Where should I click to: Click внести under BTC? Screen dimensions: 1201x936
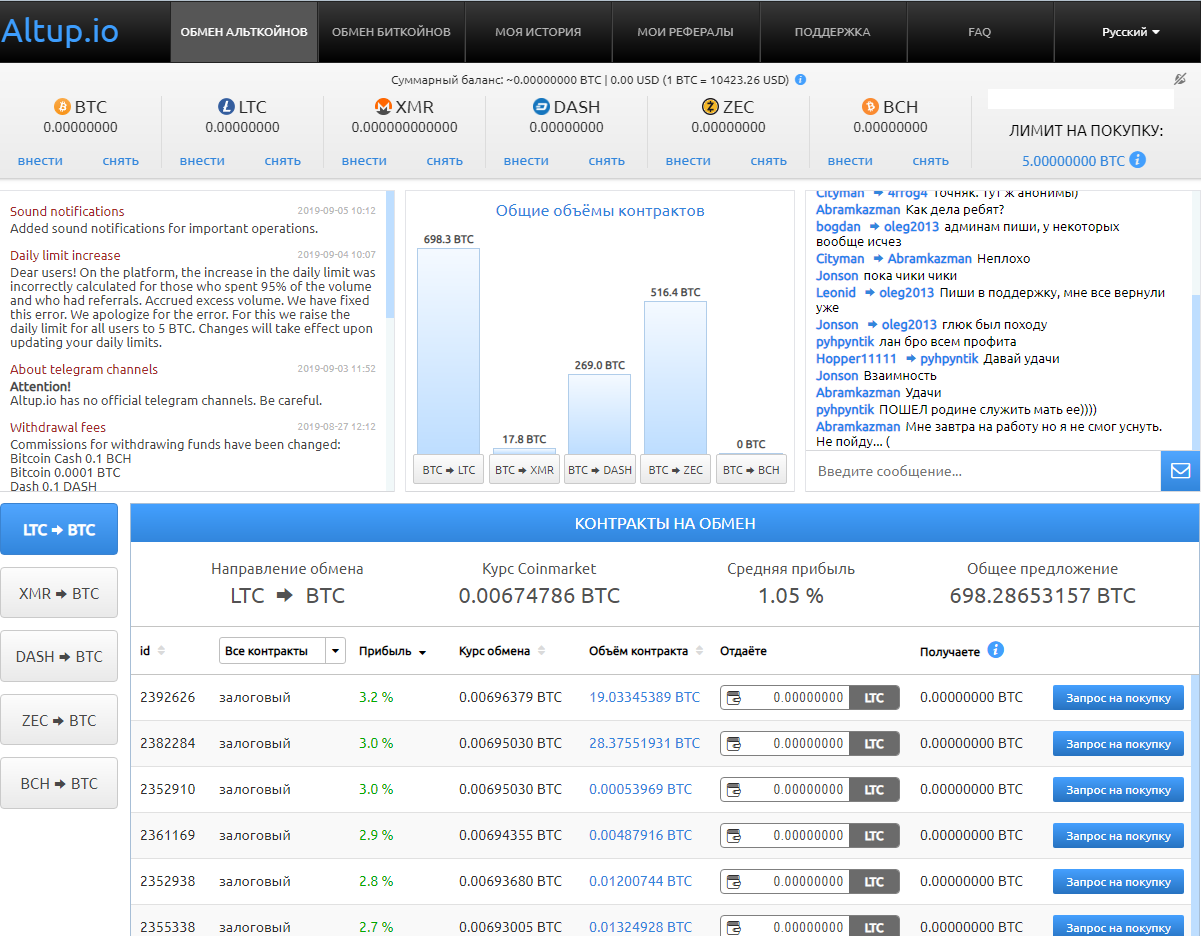(40, 161)
